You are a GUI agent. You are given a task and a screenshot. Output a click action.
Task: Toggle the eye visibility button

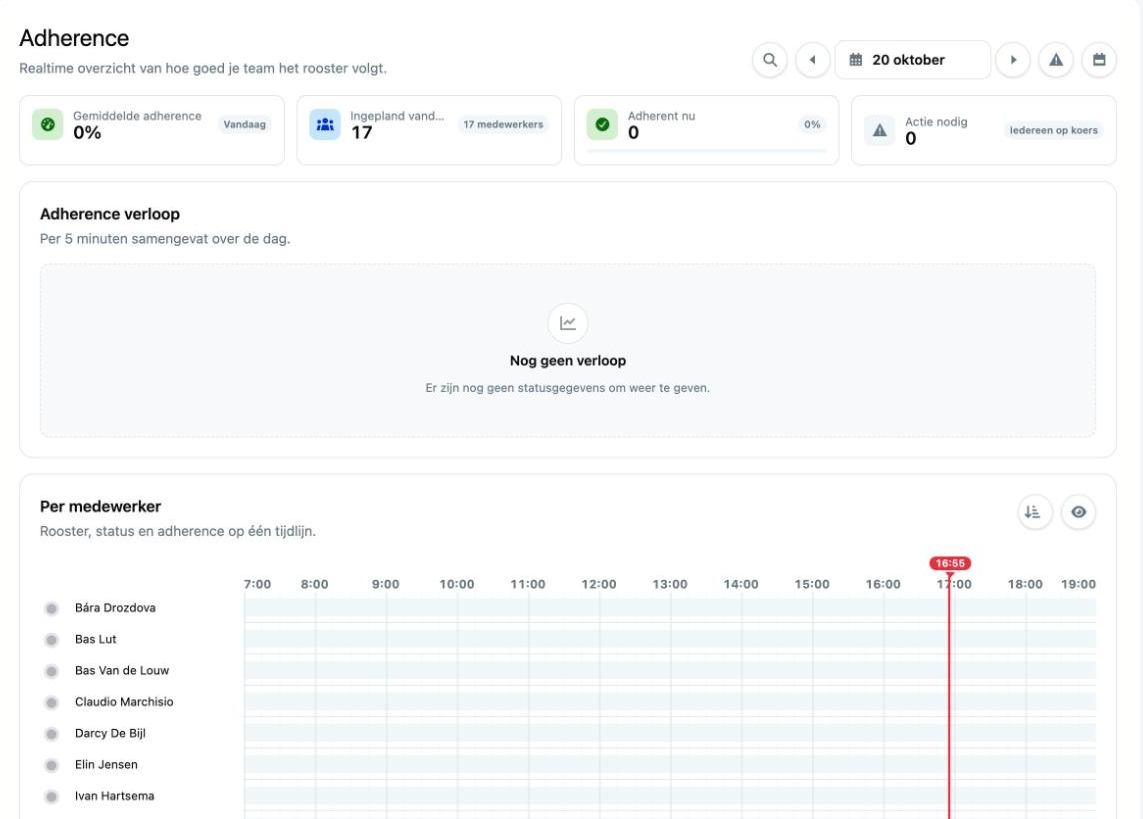click(x=1078, y=512)
